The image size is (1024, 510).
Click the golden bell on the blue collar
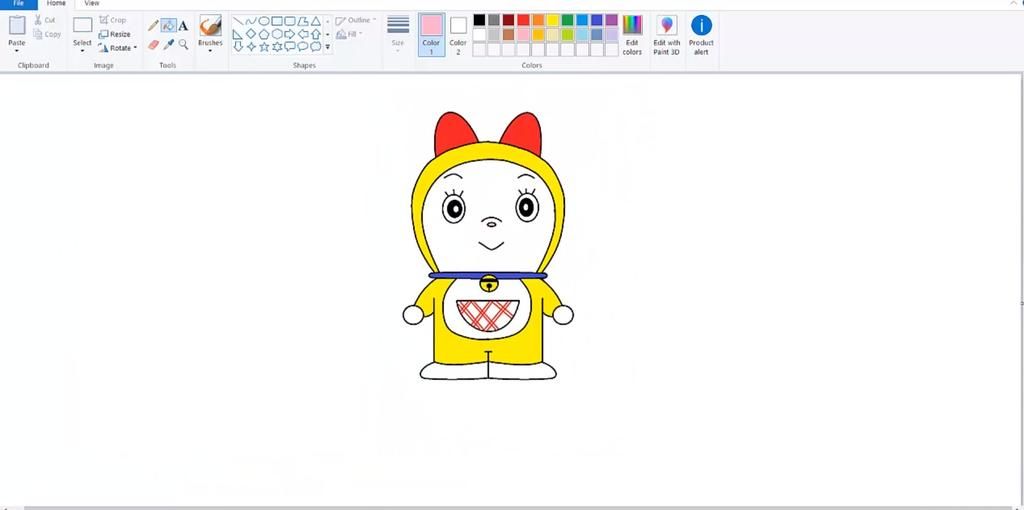tap(488, 284)
